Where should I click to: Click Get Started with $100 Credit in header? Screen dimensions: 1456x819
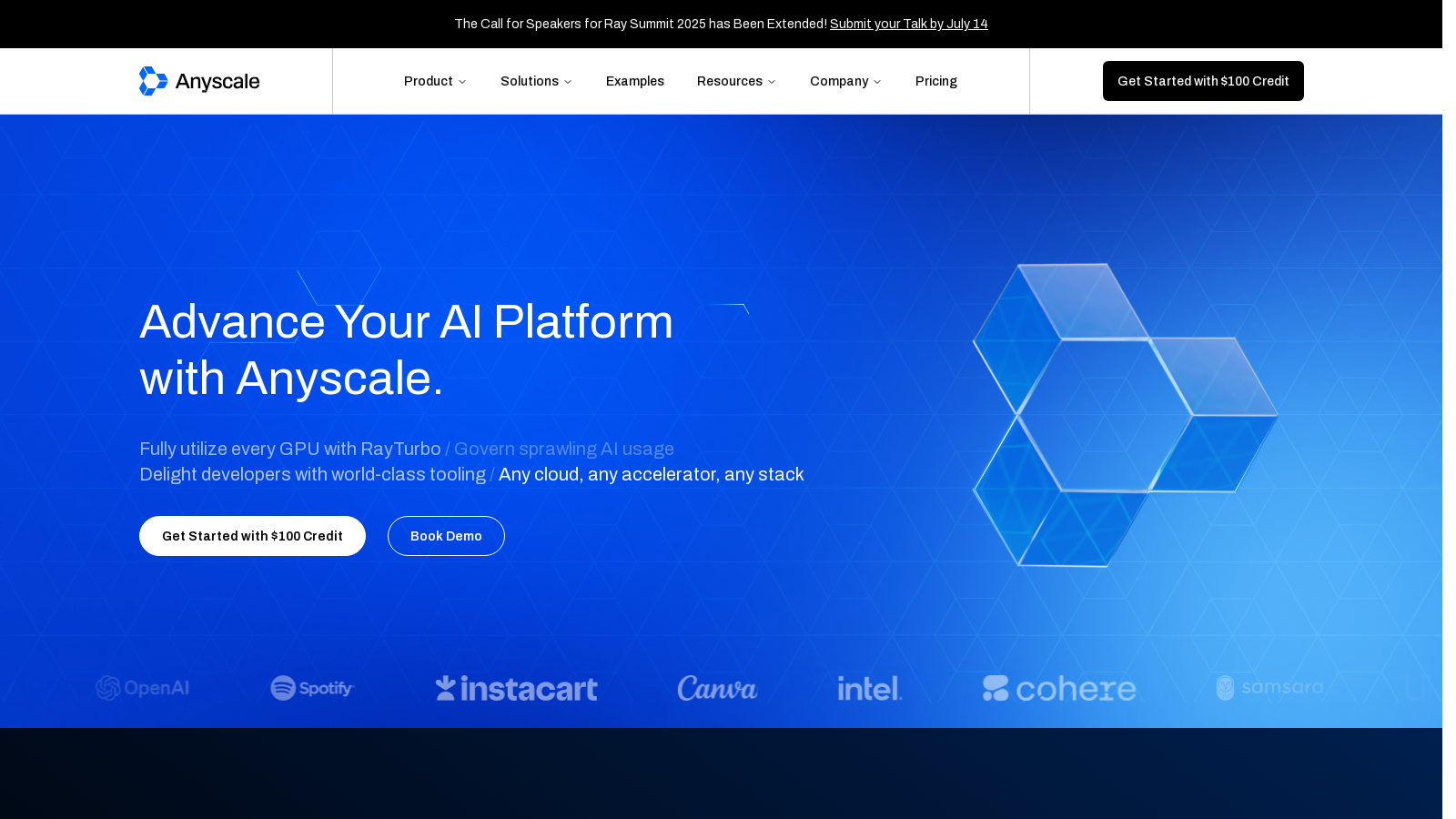point(1203,81)
